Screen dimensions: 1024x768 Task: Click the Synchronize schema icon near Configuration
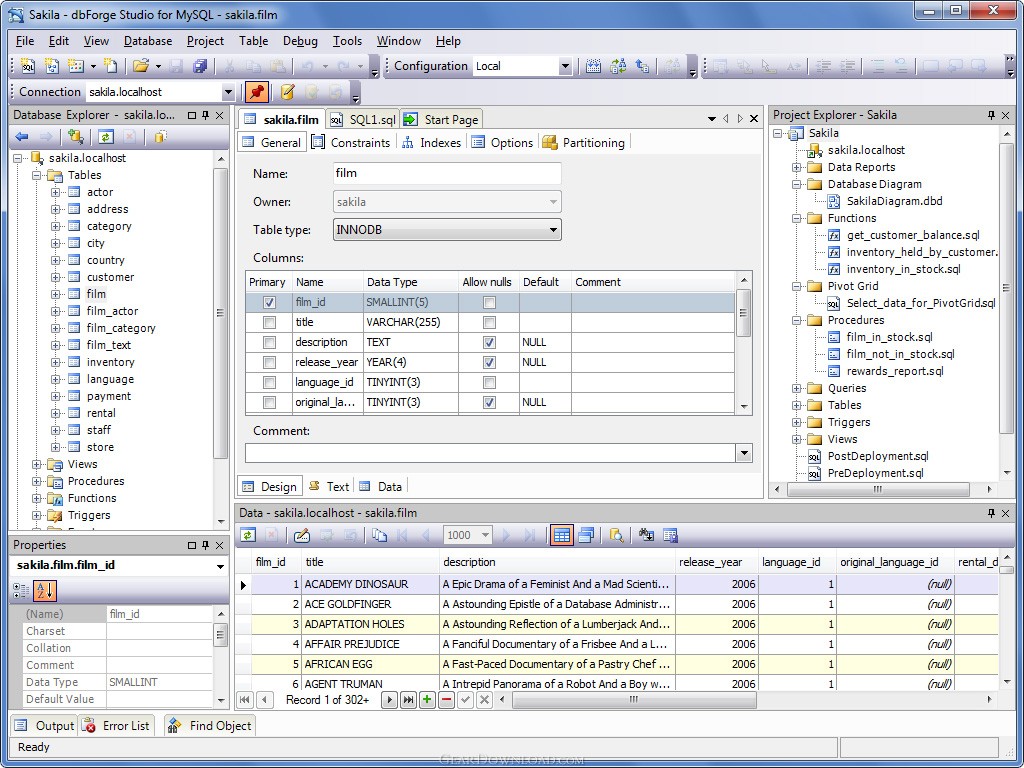pos(618,66)
